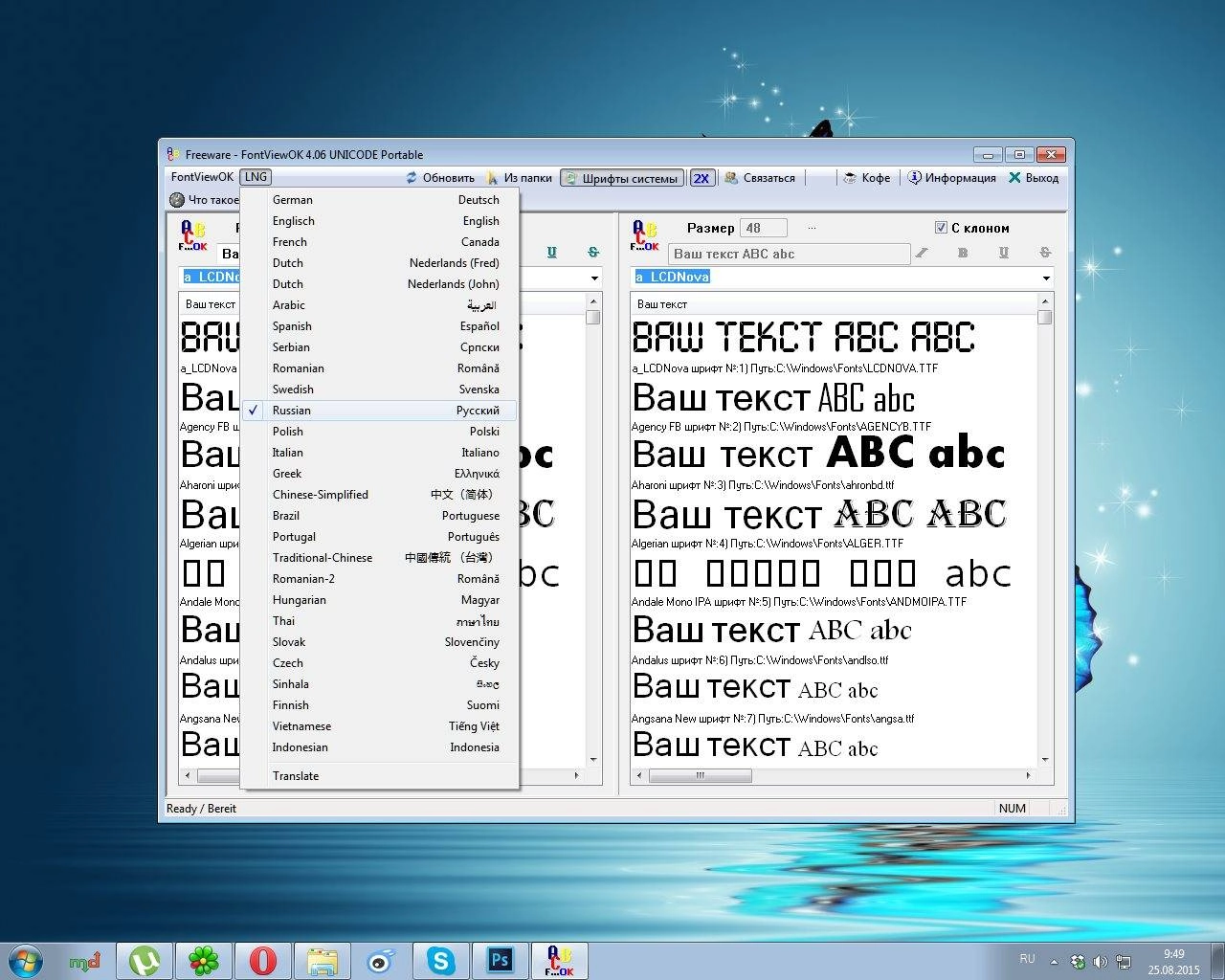Select German Deutsch language
1225x980 pixels.
(x=379, y=200)
